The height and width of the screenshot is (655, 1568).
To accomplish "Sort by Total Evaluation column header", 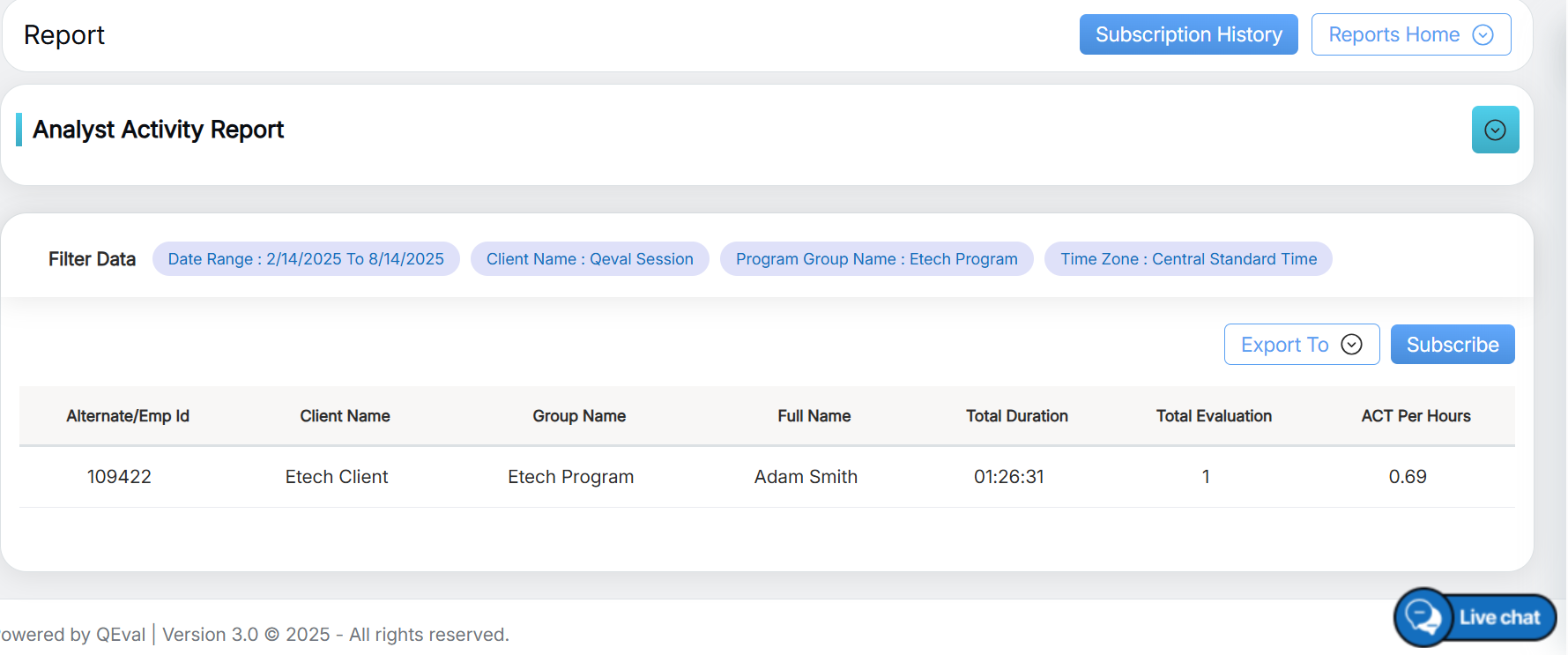I will point(1214,416).
